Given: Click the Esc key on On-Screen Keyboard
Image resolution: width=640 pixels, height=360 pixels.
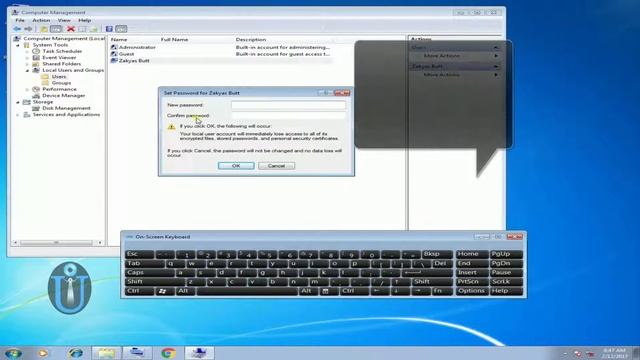Looking at the screenshot, I should [x=140, y=254].
